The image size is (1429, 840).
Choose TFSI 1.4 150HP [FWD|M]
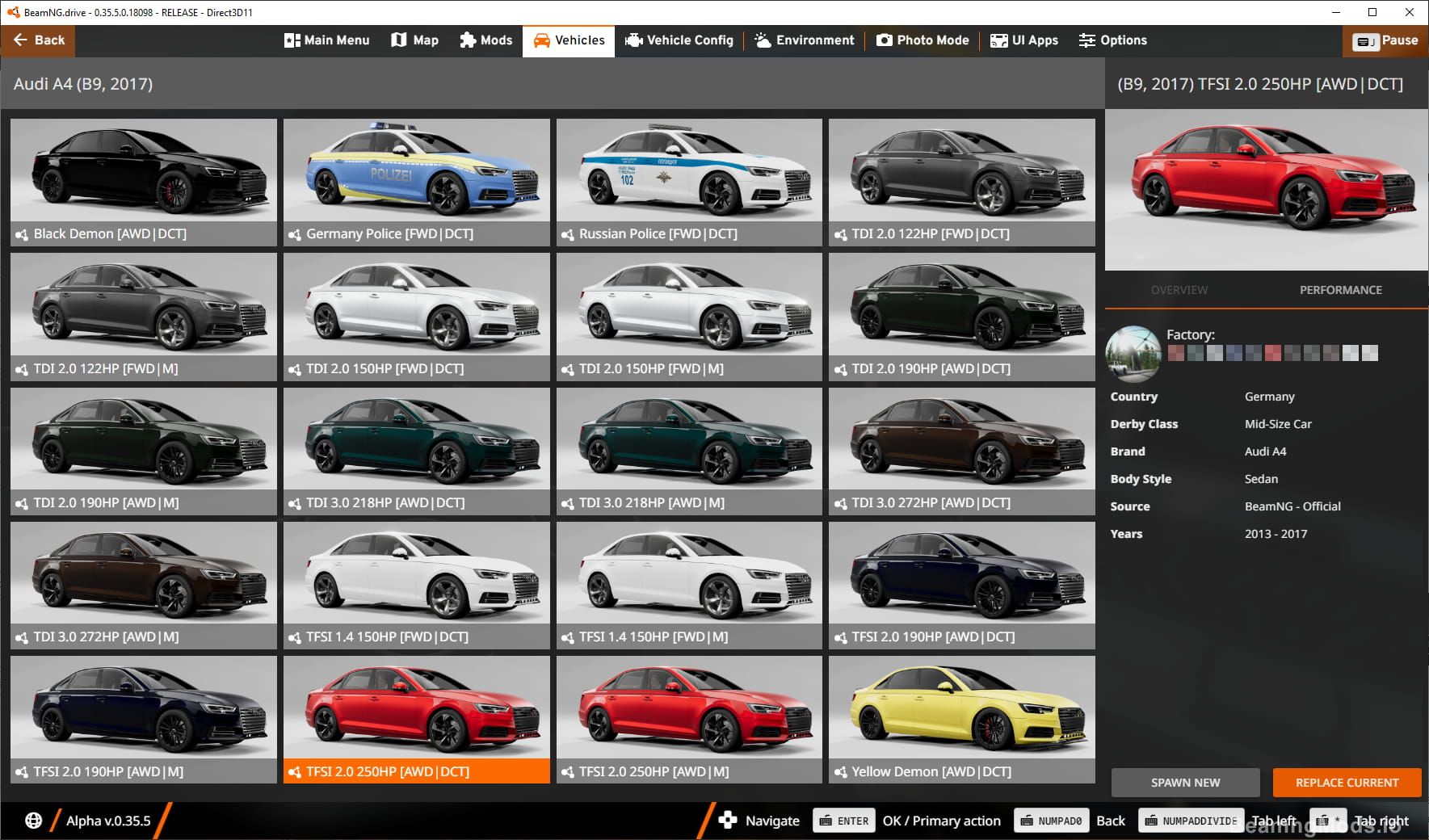[689, 586]
